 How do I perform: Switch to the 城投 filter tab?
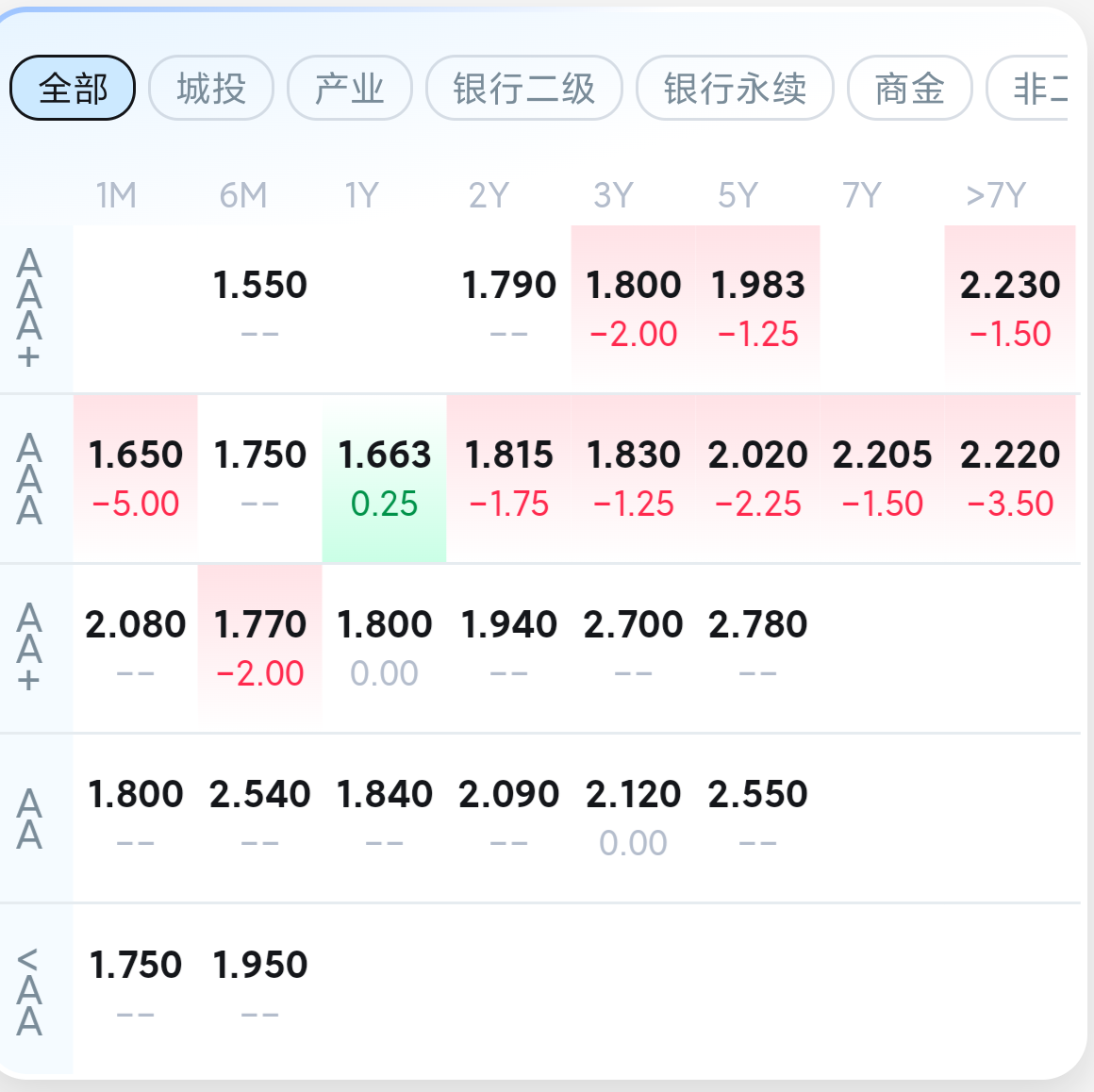(x=211, y=88)
